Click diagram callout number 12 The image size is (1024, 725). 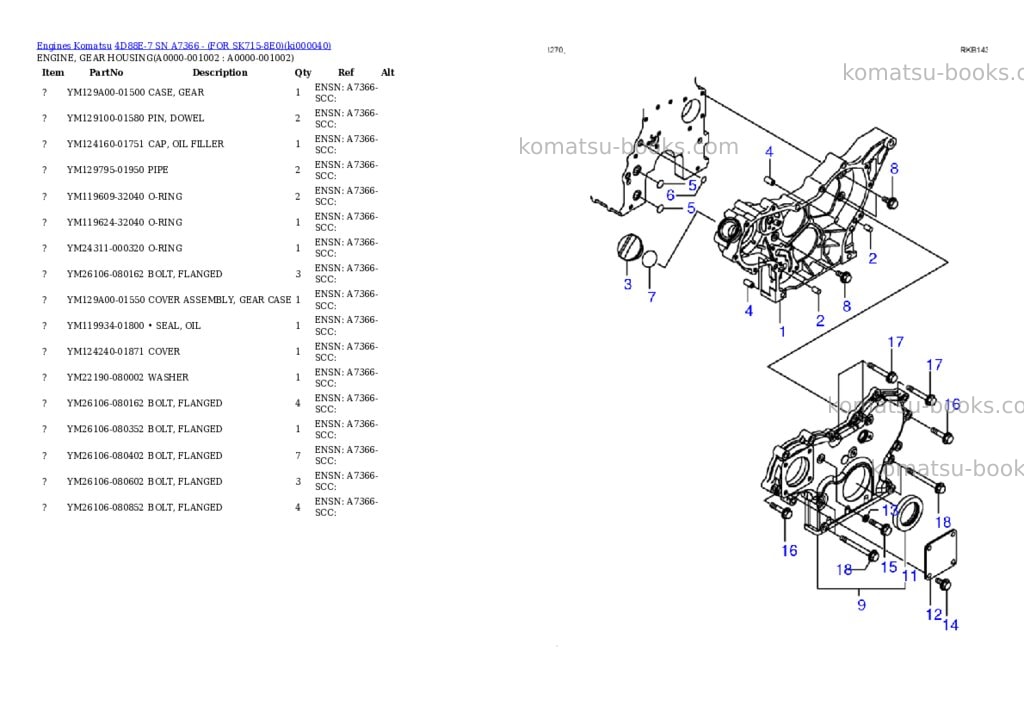(934, 615)
